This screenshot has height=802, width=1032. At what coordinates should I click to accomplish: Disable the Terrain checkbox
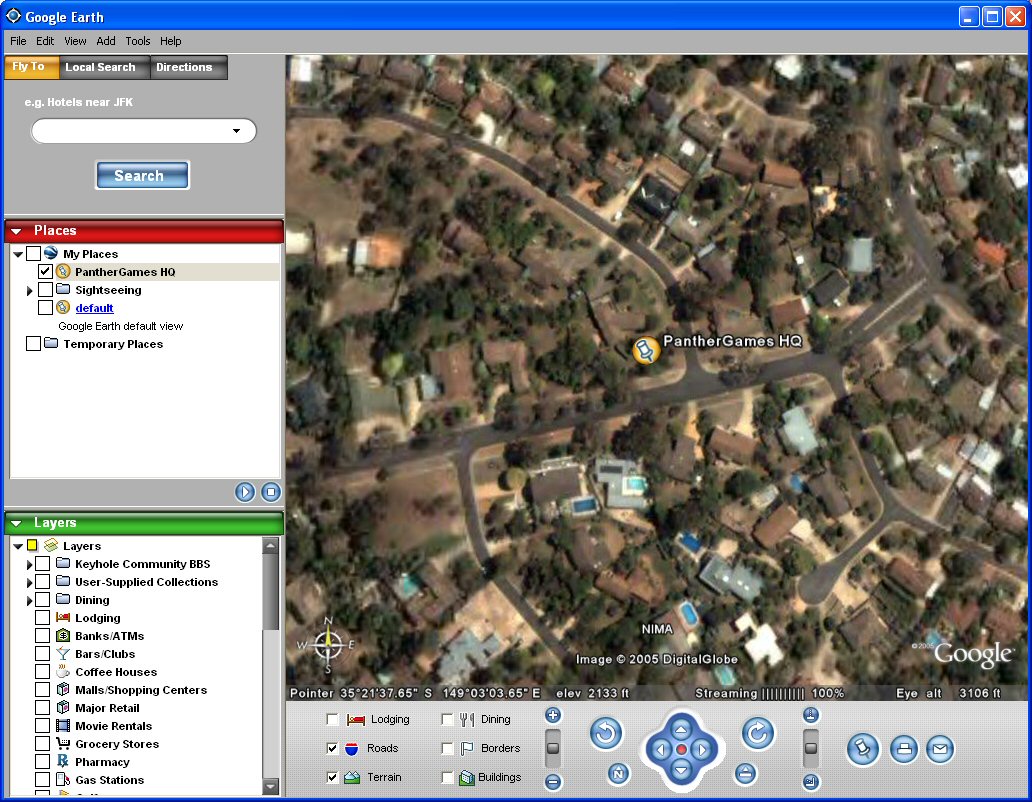pos(332,777)
